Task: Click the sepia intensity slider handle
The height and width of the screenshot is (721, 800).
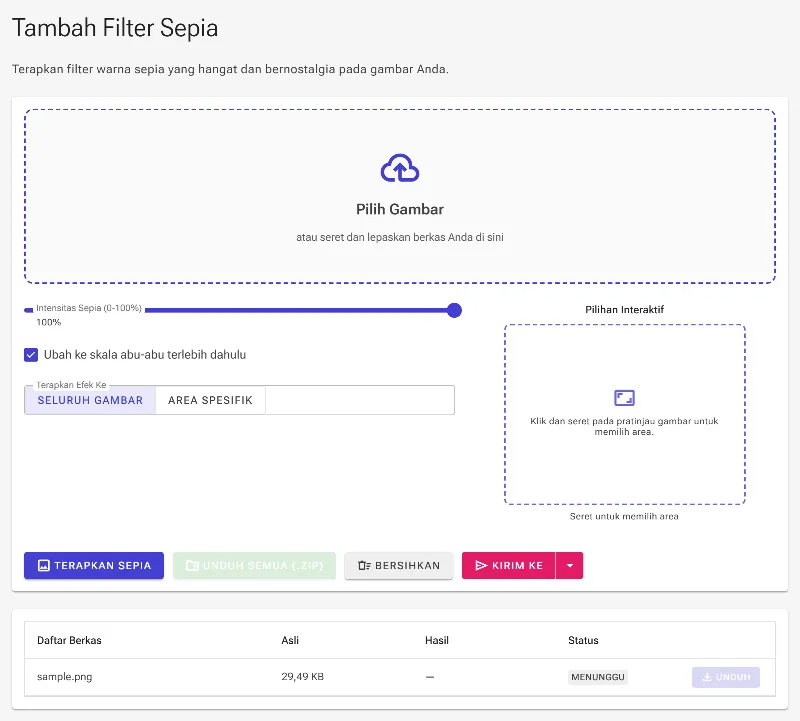Action: tap(454, 310)
